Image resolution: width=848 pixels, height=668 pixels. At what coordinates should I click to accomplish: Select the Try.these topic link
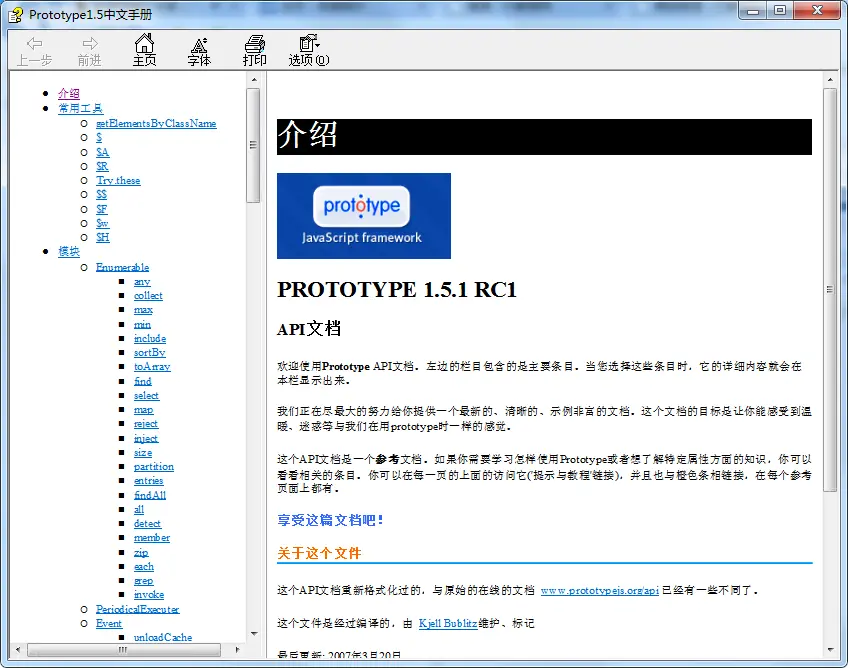point(118,180)
